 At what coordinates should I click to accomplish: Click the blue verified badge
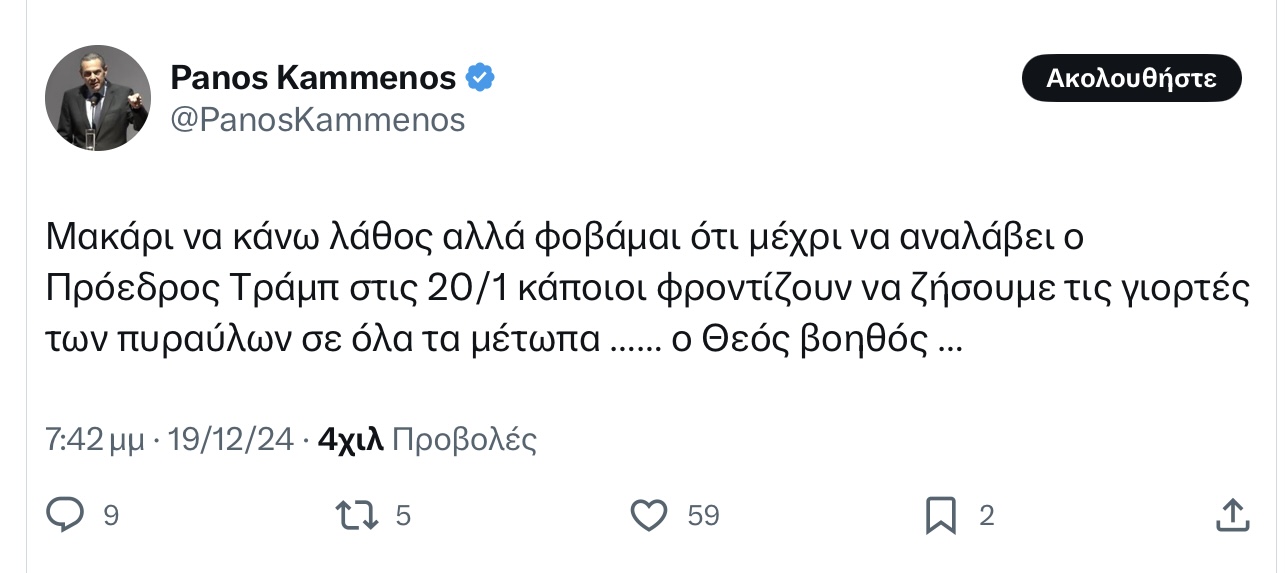[480, 77]
